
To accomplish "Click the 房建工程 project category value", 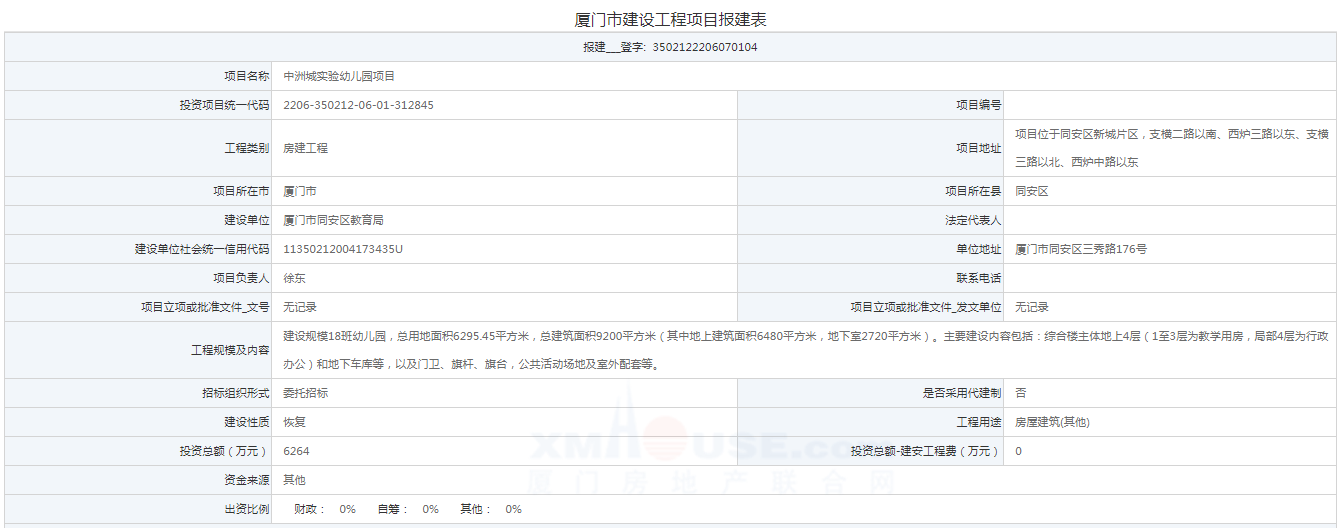I will tap(305, 148).
